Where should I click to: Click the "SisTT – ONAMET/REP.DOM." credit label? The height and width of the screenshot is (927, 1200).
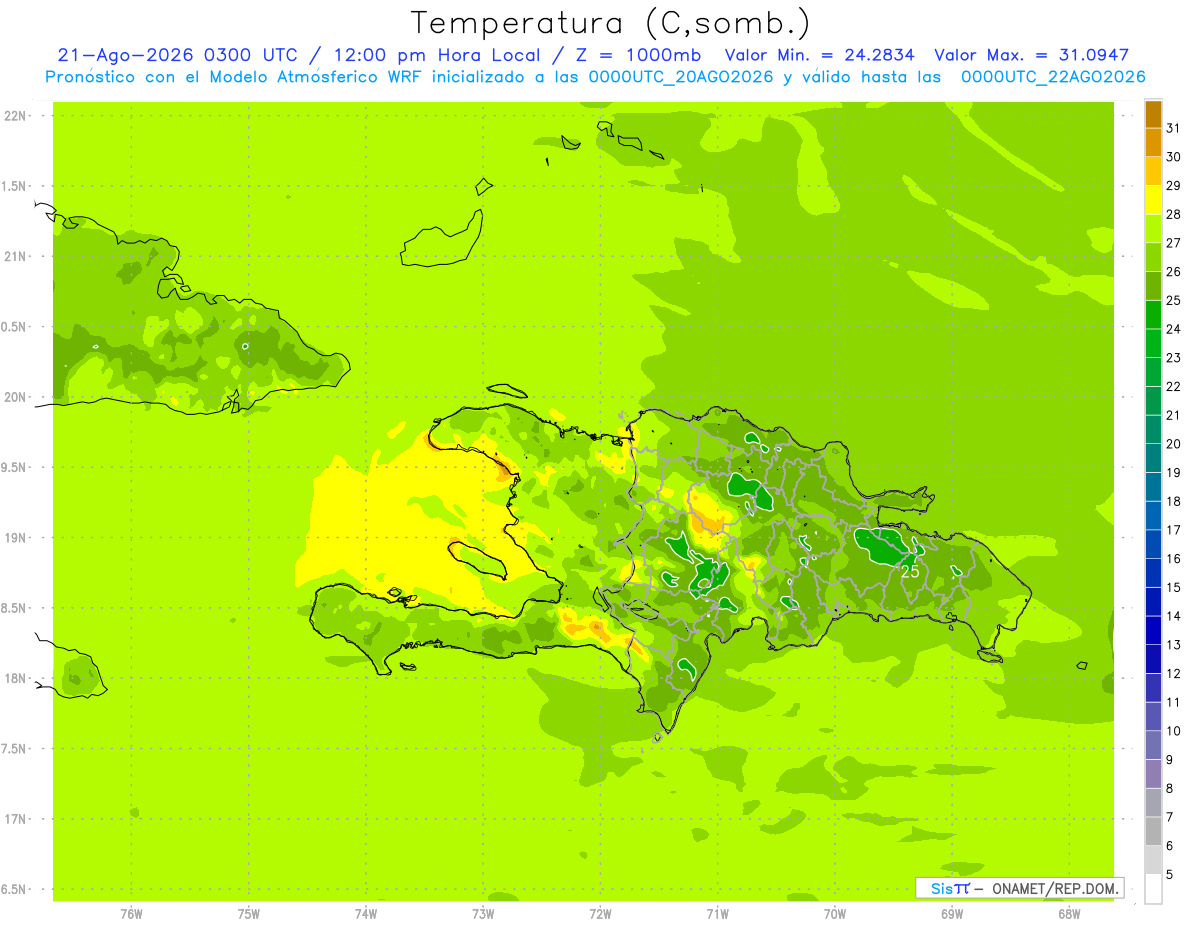pyautogui.click(x=1019, y=888)
